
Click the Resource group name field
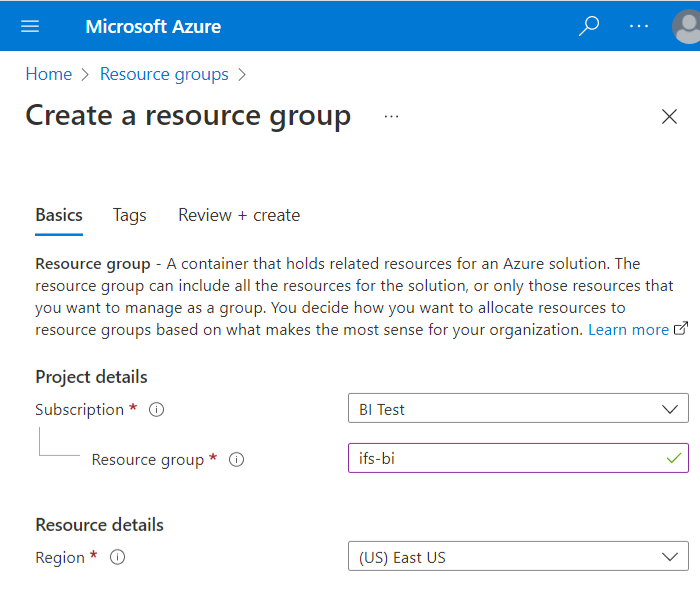point(518,458)
